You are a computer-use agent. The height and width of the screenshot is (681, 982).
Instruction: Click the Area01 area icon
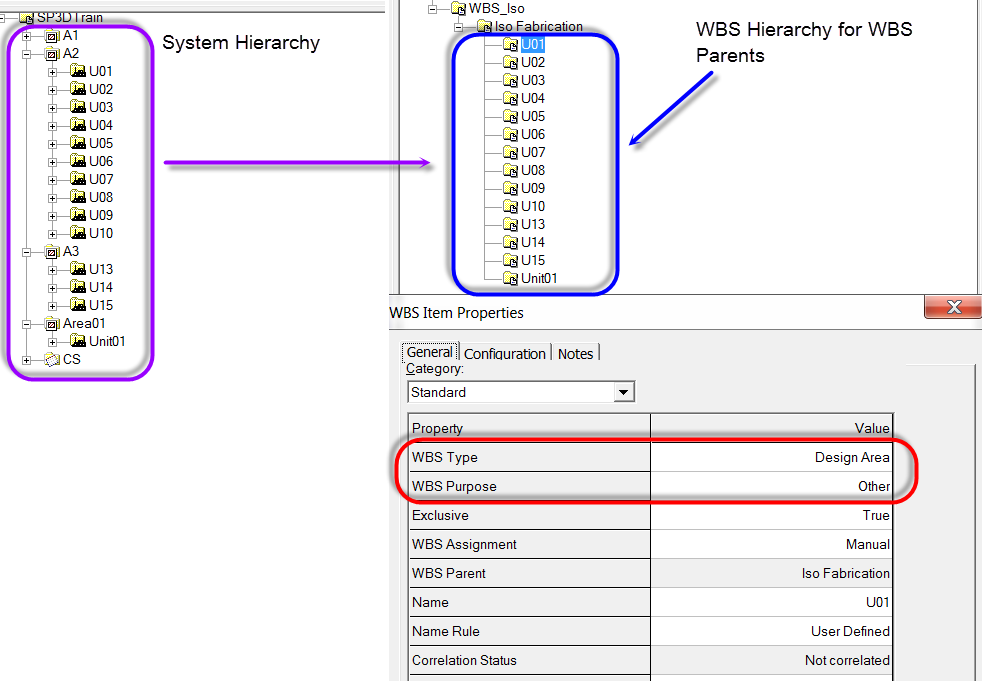(53, 325)
